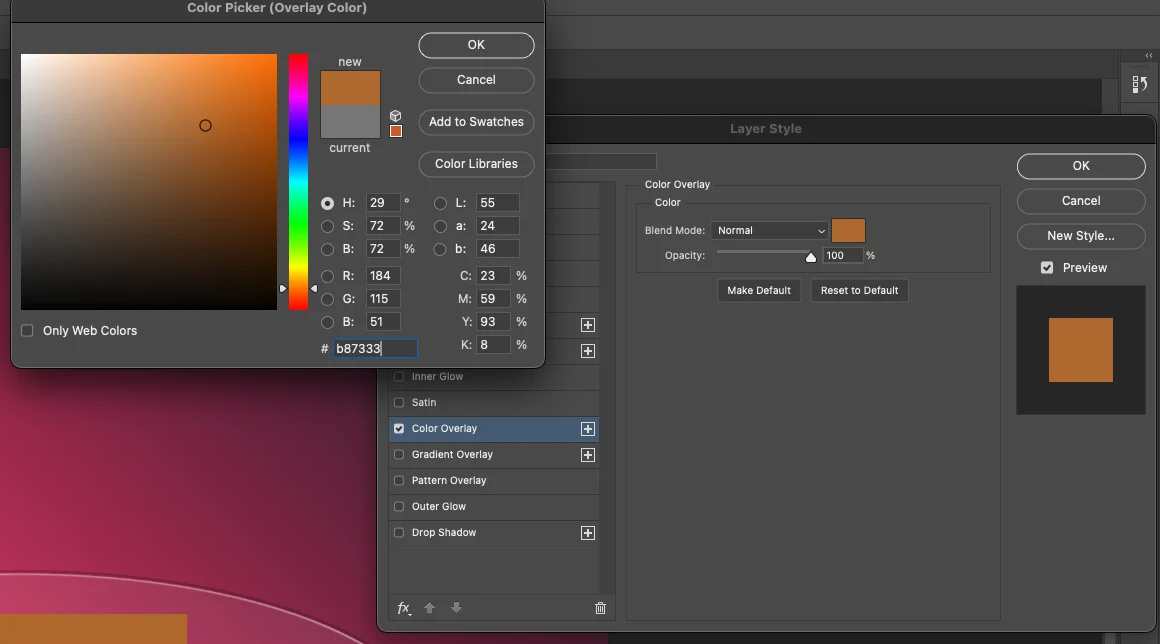Click the Lab L value field
Screen dimensions: 1160x644
click(x=497, y=203)
